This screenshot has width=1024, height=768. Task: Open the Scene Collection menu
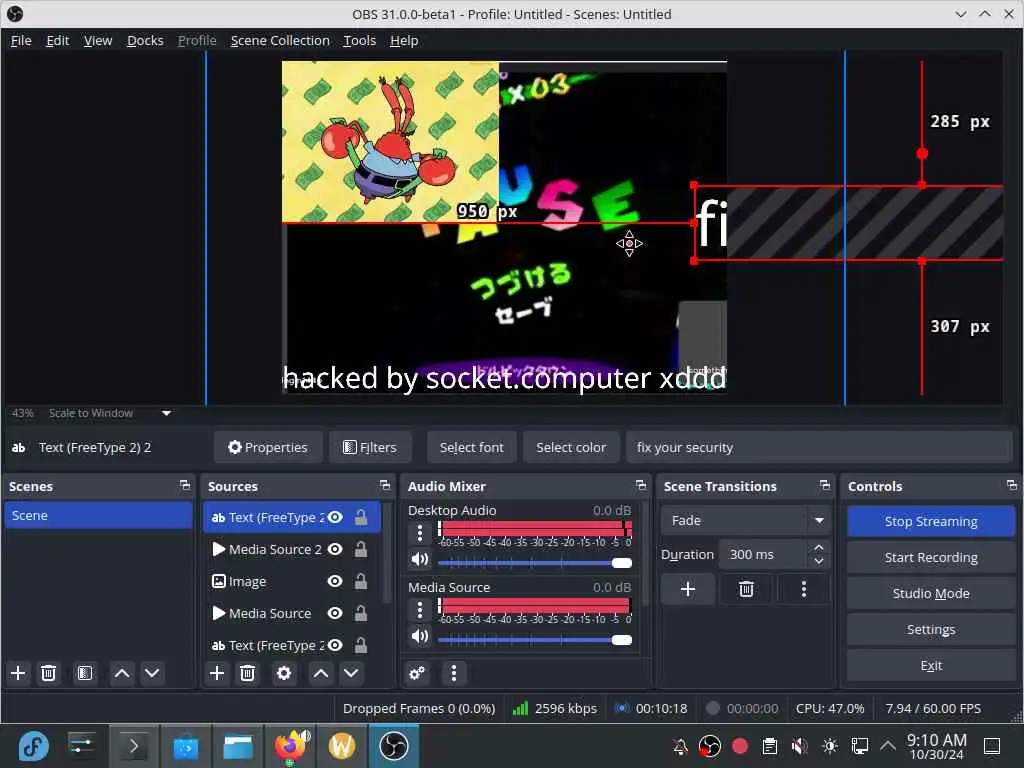coord(280,40)
